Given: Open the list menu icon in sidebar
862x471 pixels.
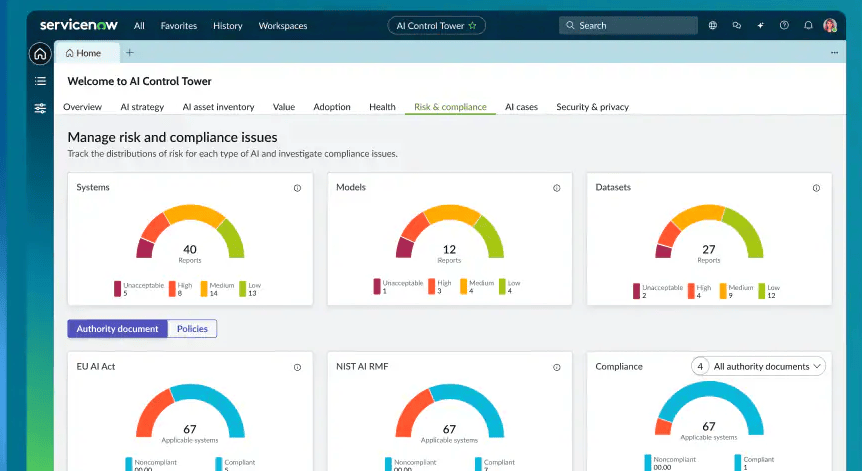Looking at the screenshot, I should pyautogui.click(x=40, y=81).
